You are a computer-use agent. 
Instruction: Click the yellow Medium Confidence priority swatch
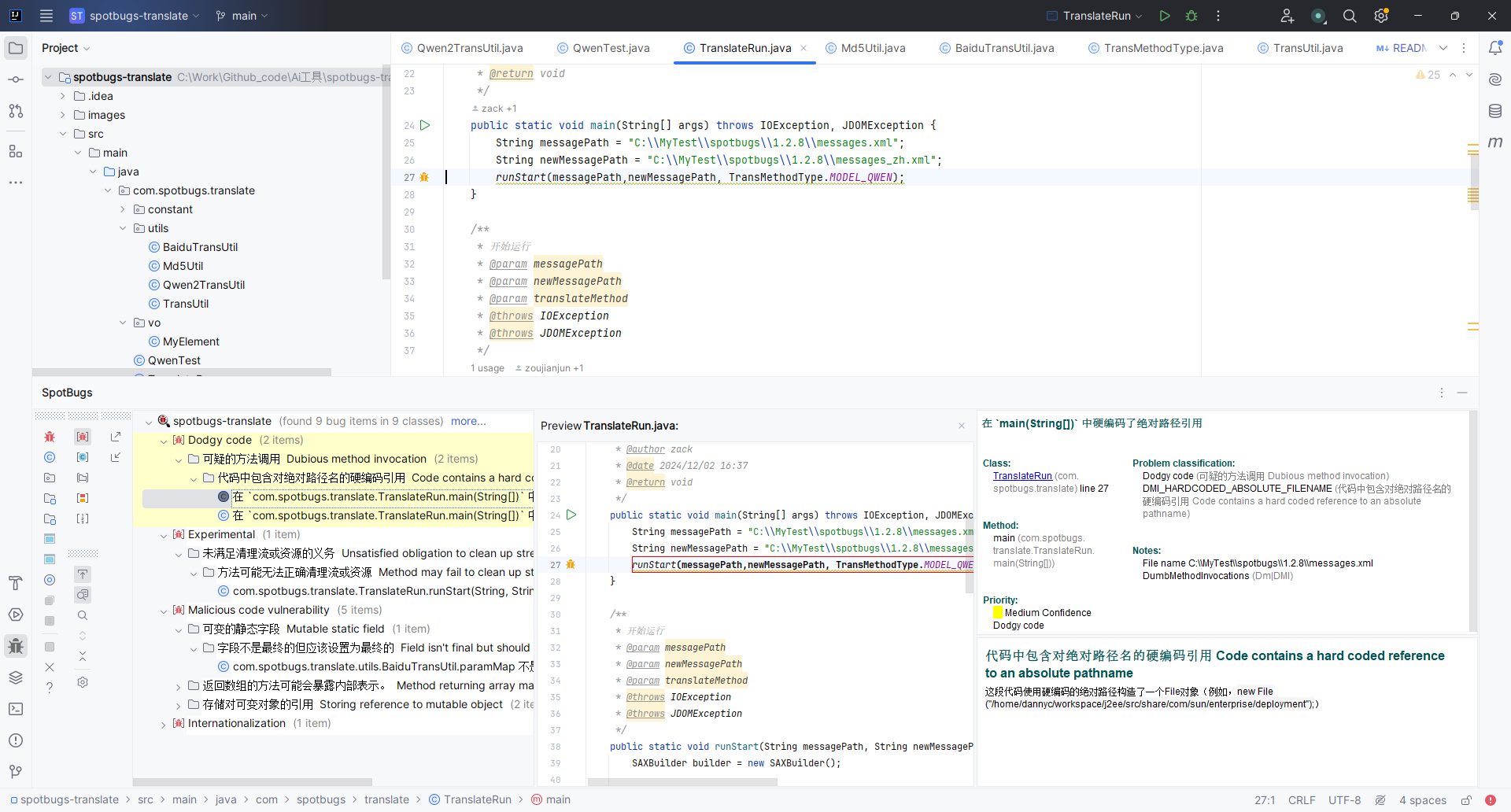998,613
